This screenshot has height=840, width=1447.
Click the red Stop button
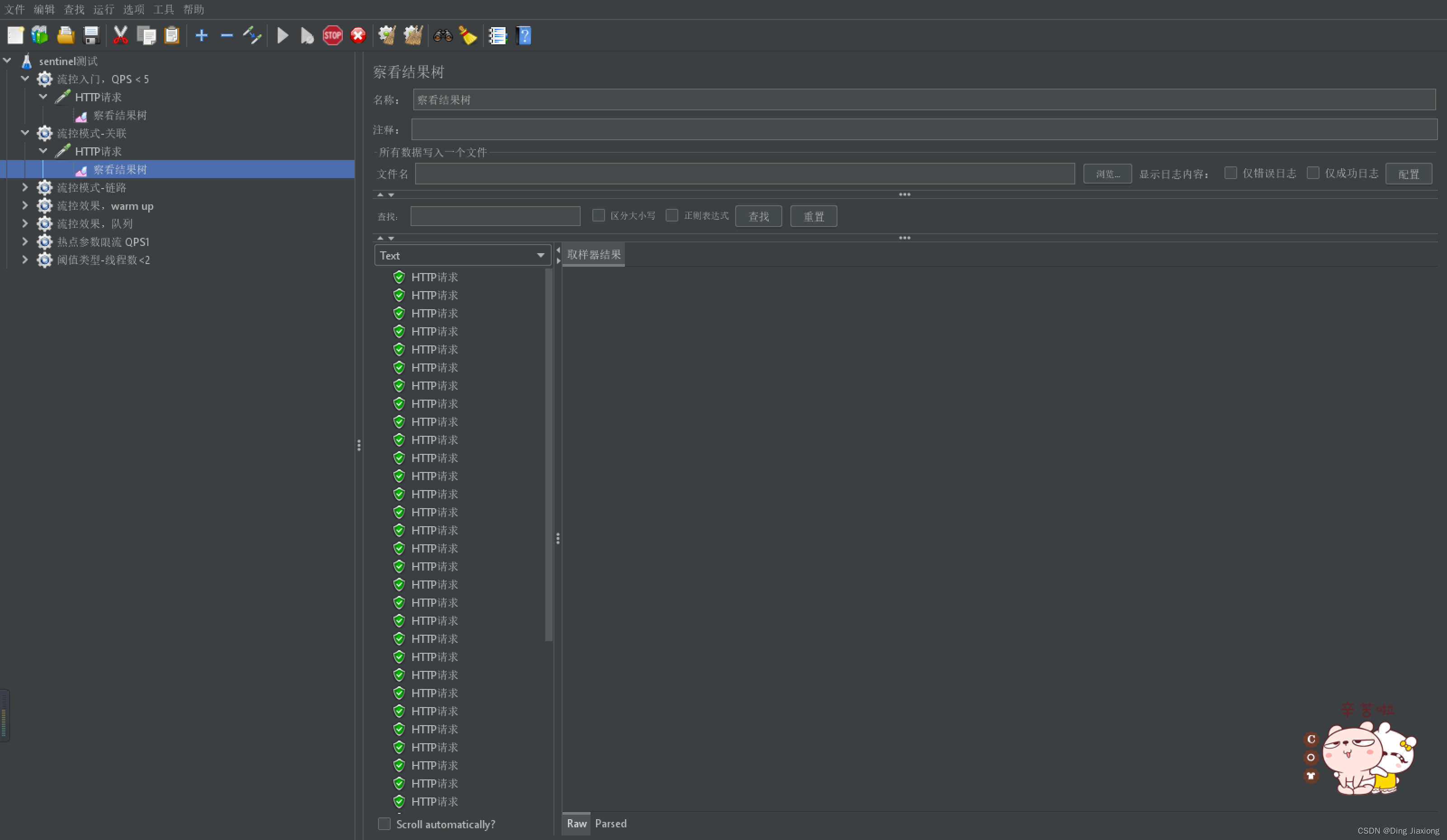(331, 35)
